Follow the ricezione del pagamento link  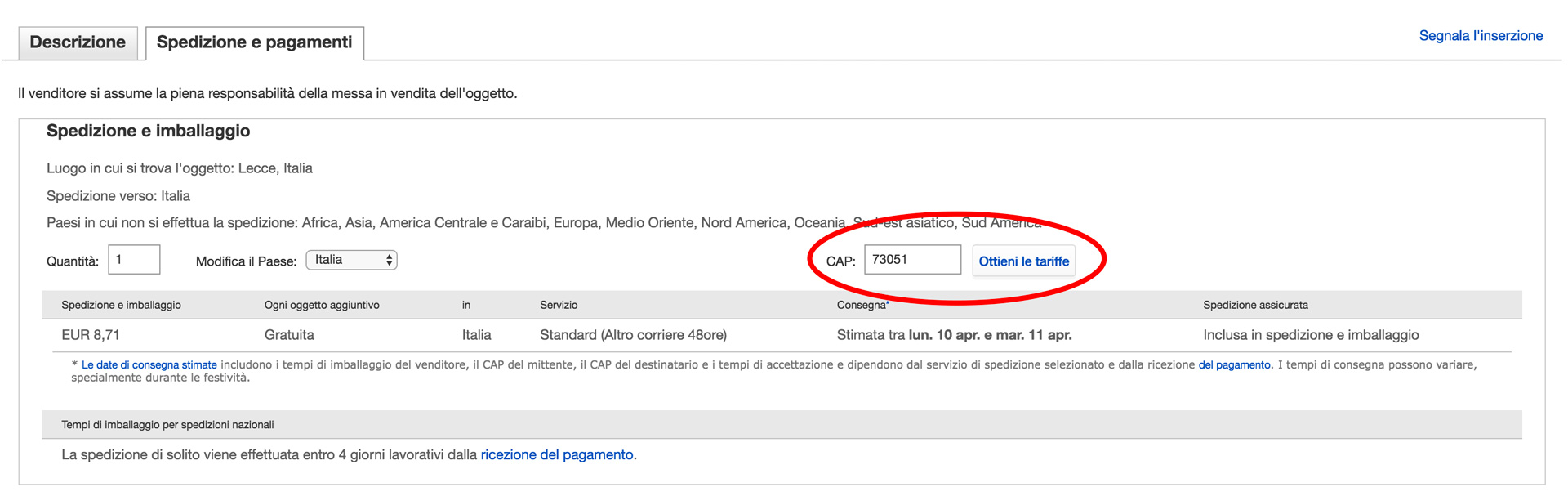point(557,455)
